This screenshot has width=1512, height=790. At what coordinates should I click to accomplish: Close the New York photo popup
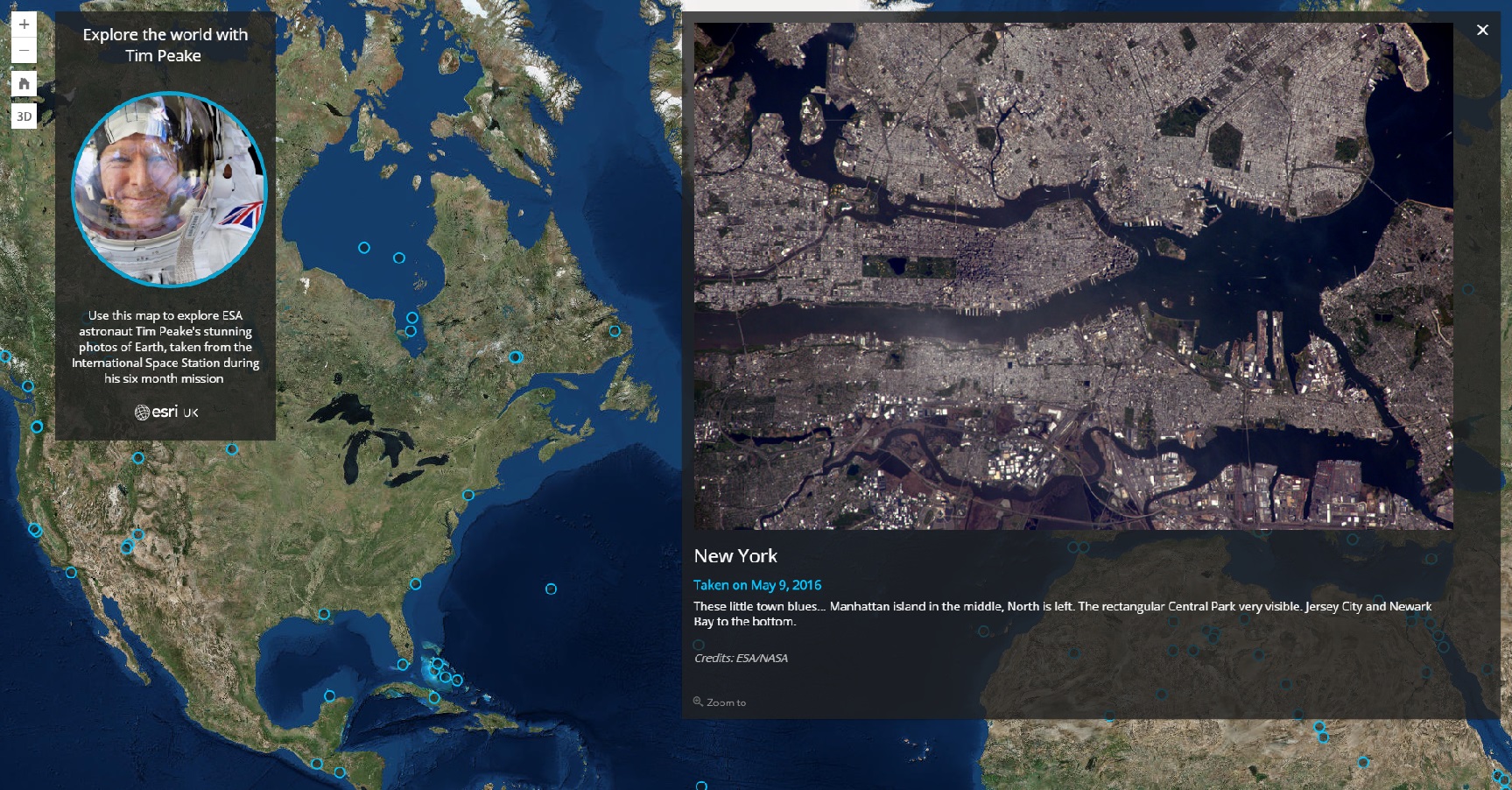coord(1482,30)
